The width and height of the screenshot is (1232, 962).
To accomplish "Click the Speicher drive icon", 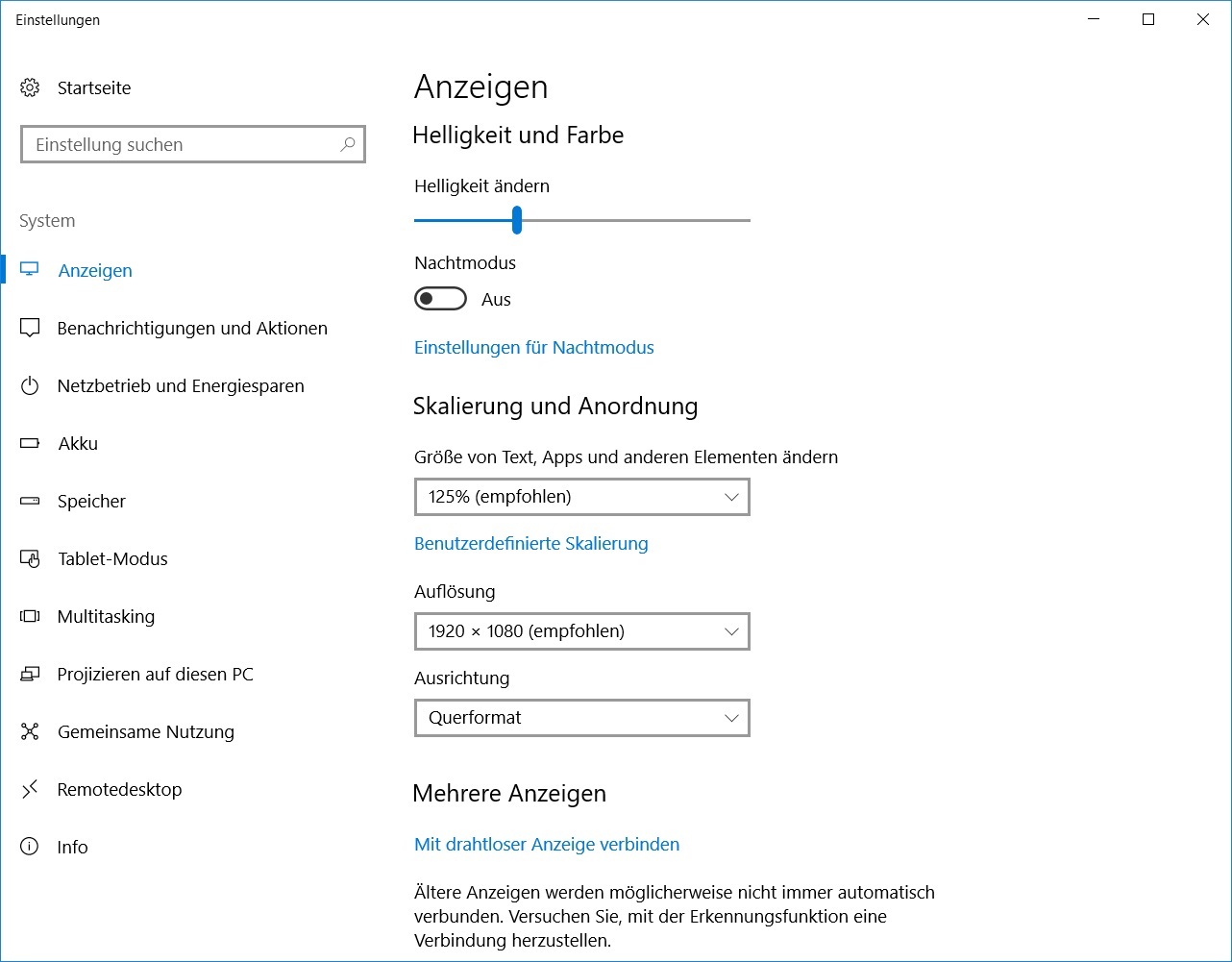I will coord(30,502).
